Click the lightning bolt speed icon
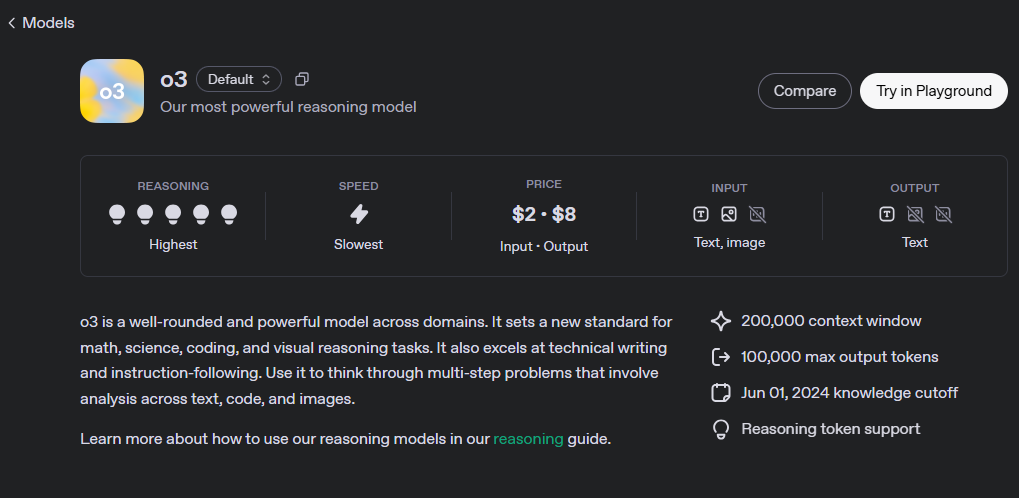Viewport: 1019px width, 498px height. pos(359,214)
